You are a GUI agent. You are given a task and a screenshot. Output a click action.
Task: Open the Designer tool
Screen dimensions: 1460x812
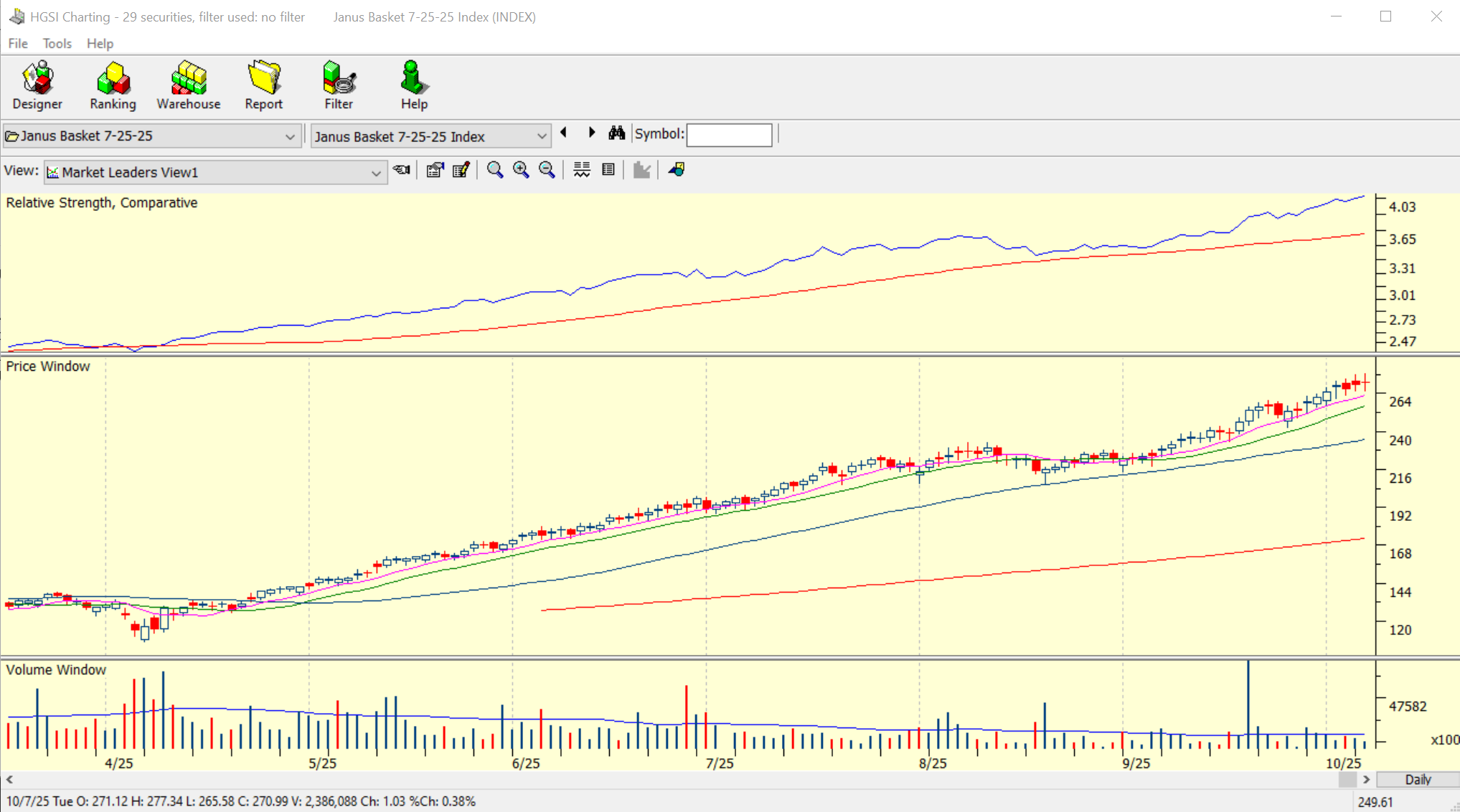coord(37,85)
